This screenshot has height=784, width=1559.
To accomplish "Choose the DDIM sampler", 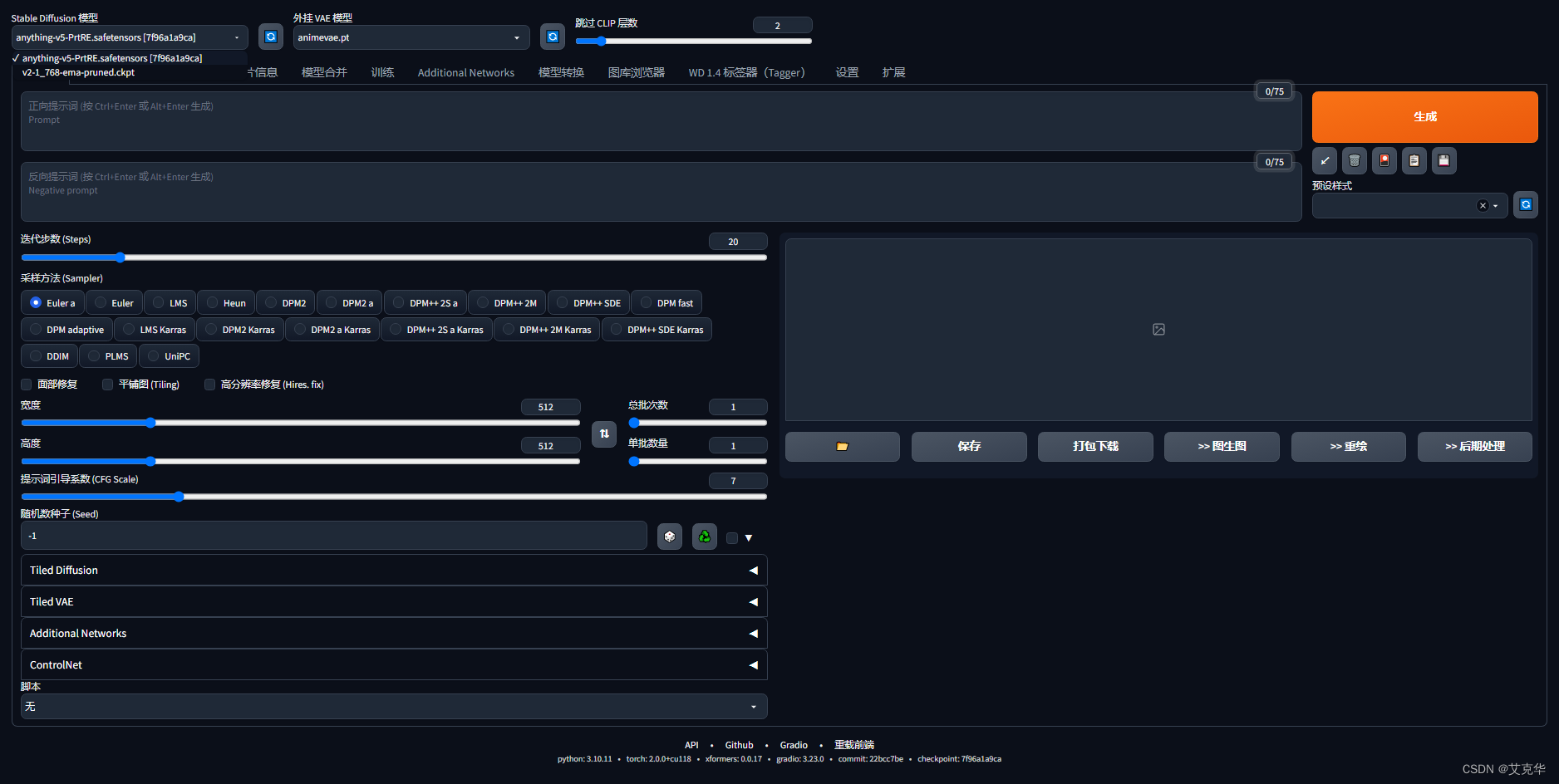I will tap(50, 356).
